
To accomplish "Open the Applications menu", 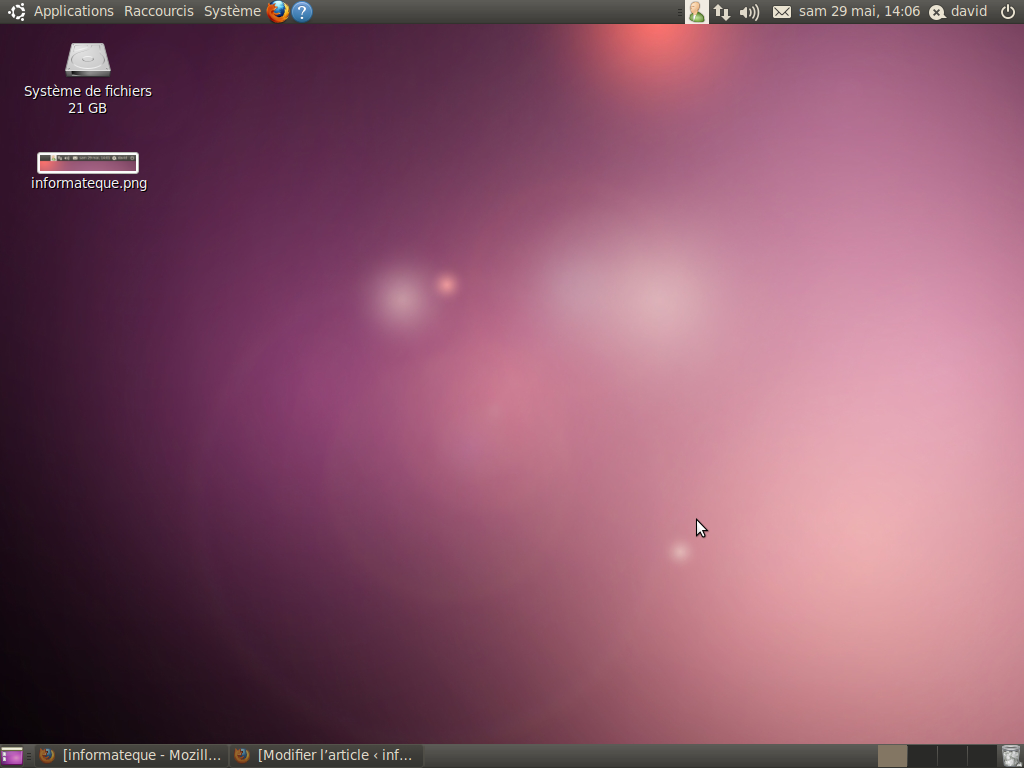I will pos(73,11).
